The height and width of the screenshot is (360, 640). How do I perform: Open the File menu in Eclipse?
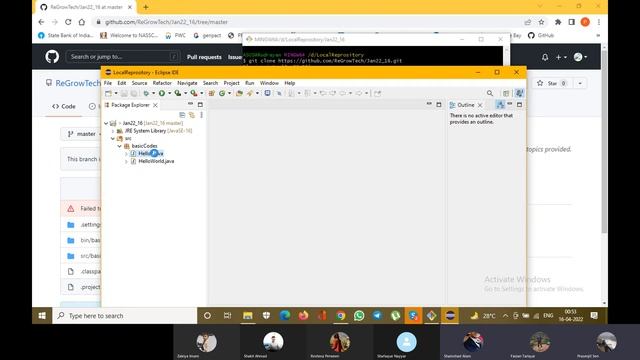tap(108, 83)
